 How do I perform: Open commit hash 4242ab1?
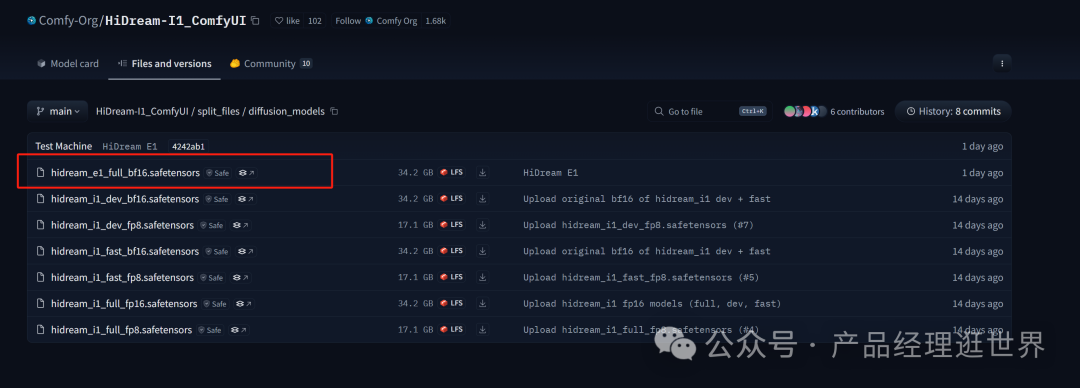(x=187, y=147)
